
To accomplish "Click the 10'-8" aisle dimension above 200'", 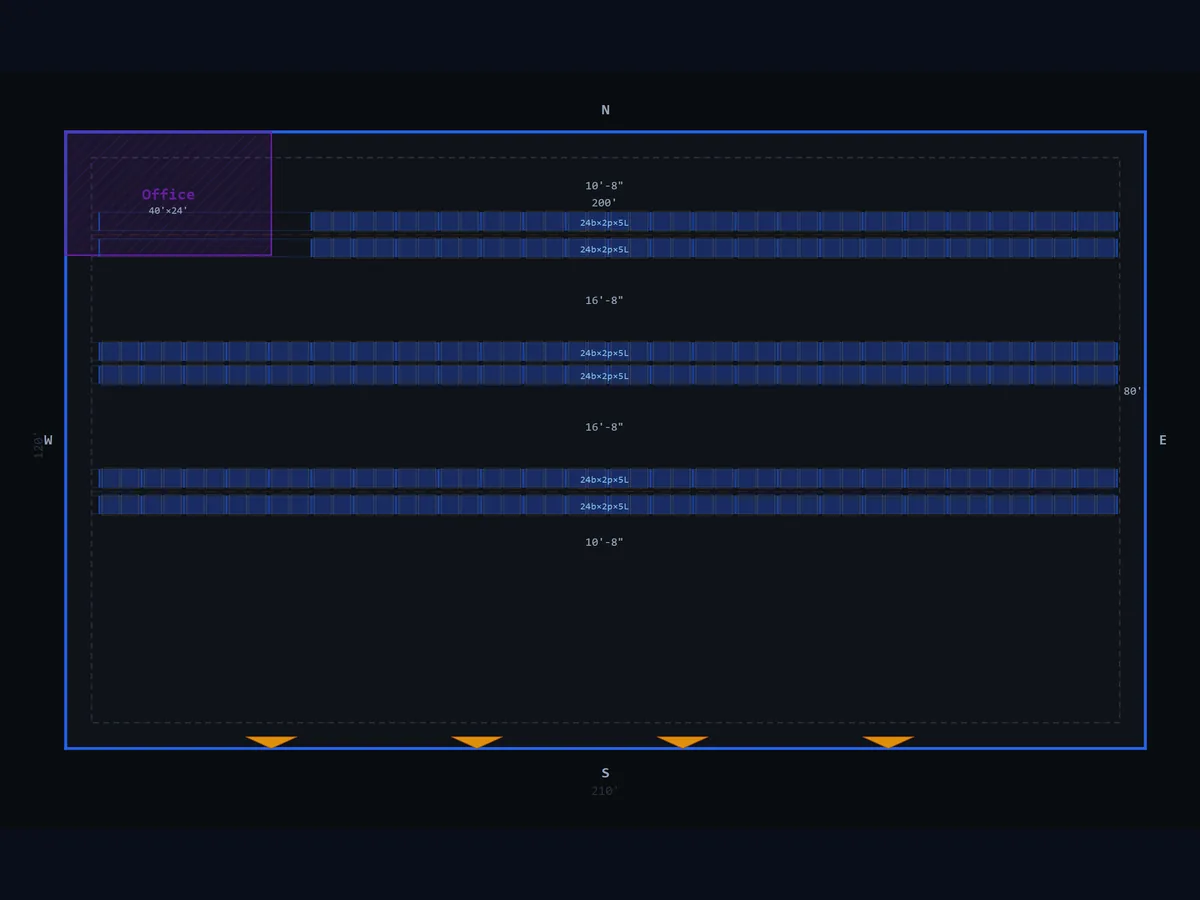I will [x=604, y=186].
